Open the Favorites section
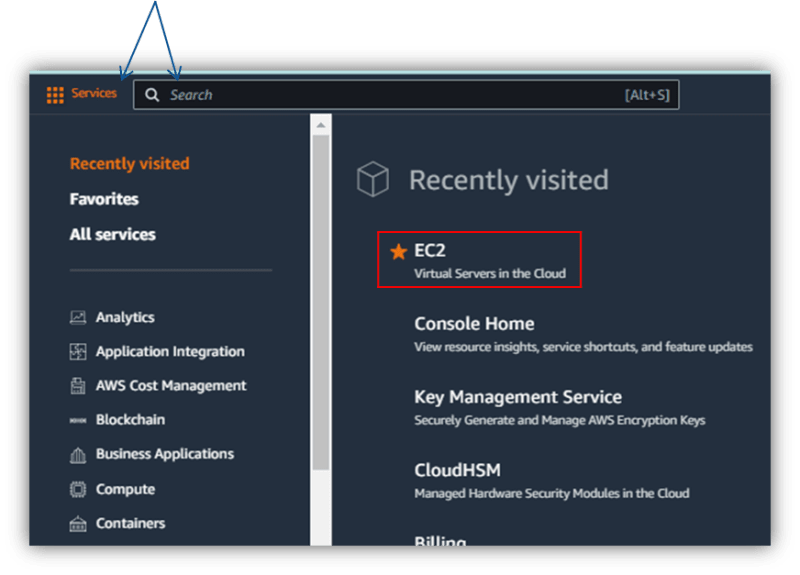The height and width of the screenshot is (575, 800). coord(104,199)
